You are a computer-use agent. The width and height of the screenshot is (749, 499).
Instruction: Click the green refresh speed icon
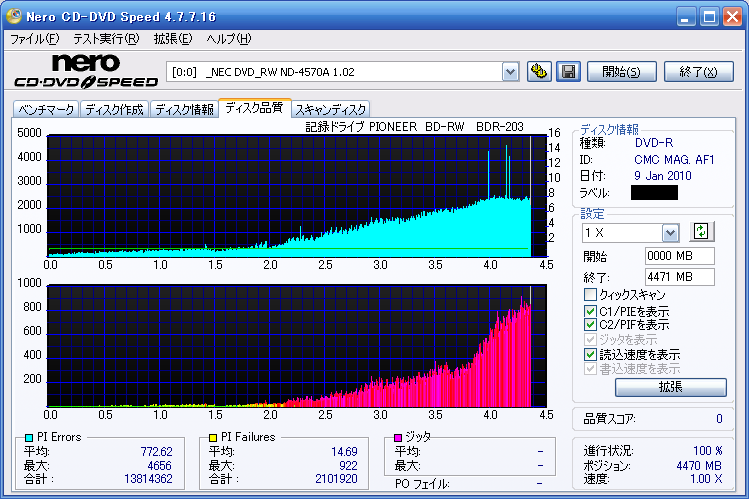coord(701,232)
